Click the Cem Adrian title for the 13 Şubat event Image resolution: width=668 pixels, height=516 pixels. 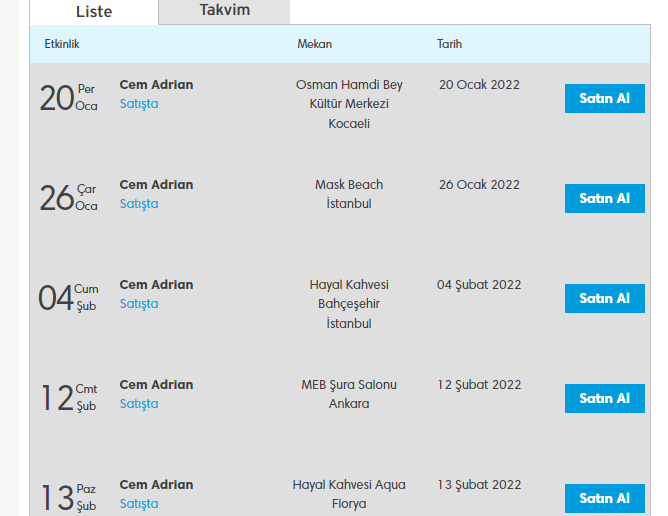tap(156, 485)
